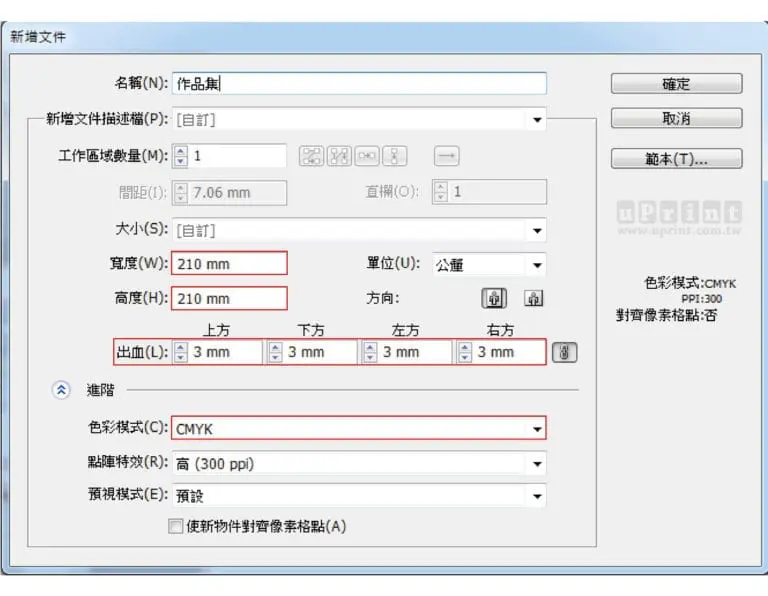Click the 確定 confirm button
The height and width of the screenshot is (596, 768).
[x=676, y=84]
